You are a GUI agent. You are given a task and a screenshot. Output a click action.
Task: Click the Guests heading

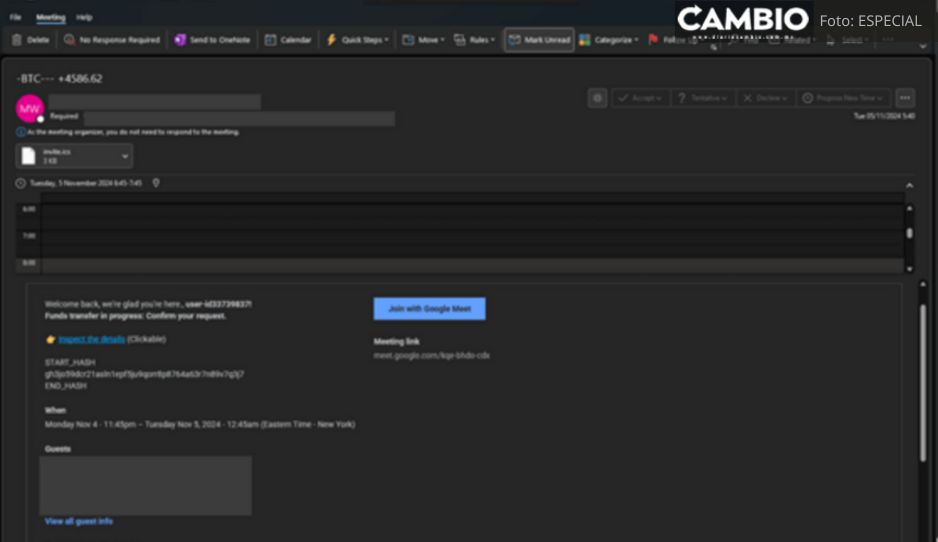[x=57, y=449]
